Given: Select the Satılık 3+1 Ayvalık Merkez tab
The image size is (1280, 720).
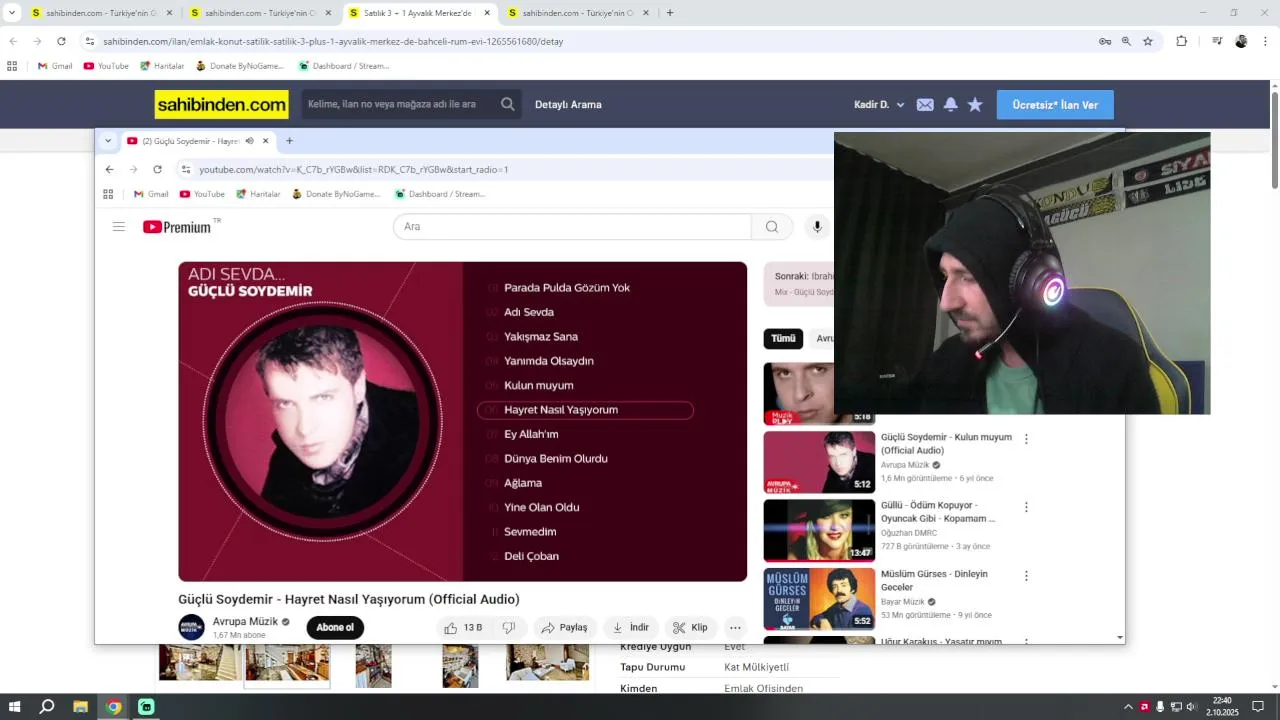Looking at the screenshot, I should (x=420, y=13).
